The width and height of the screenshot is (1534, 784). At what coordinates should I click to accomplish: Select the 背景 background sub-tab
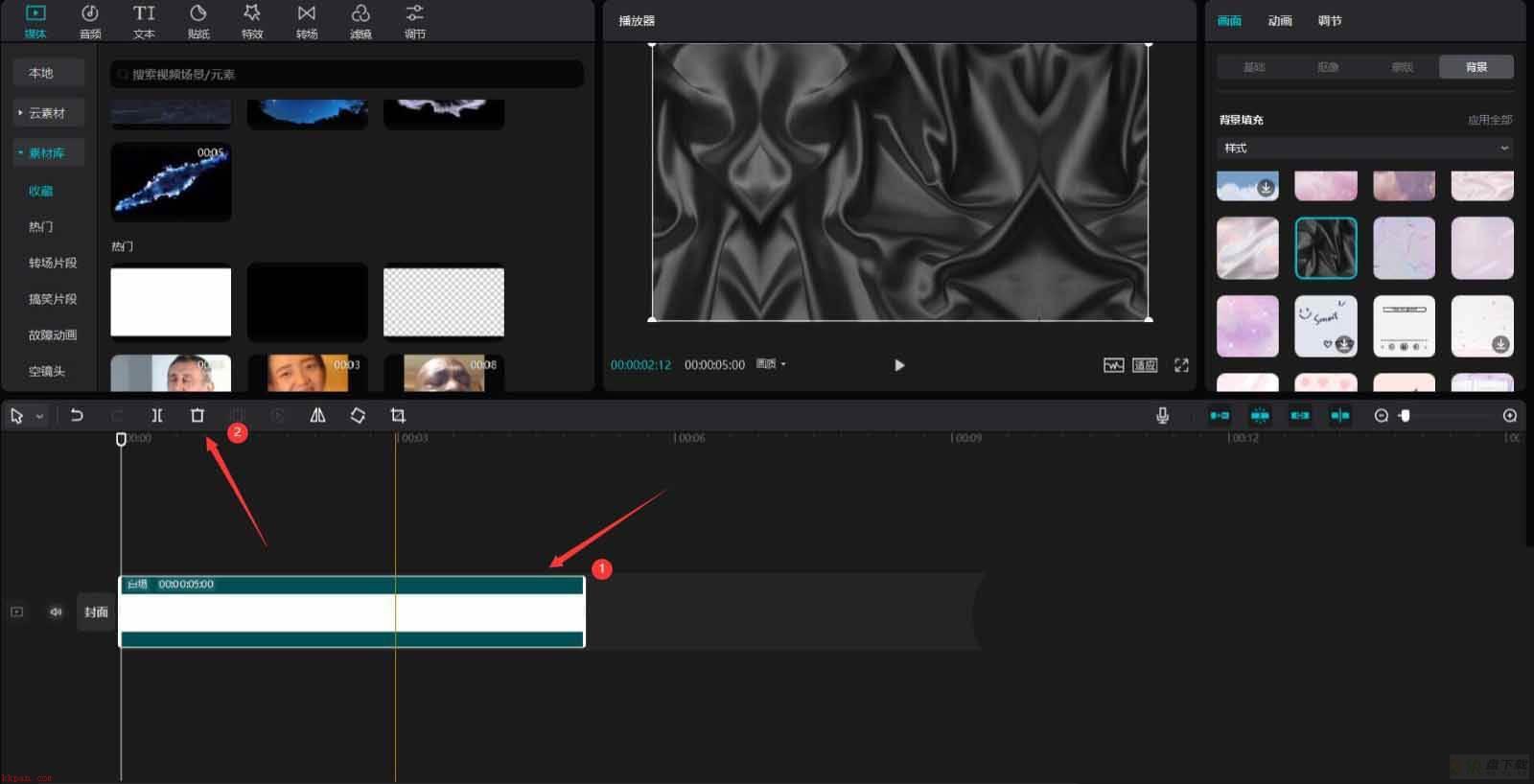click(1476, 67)
